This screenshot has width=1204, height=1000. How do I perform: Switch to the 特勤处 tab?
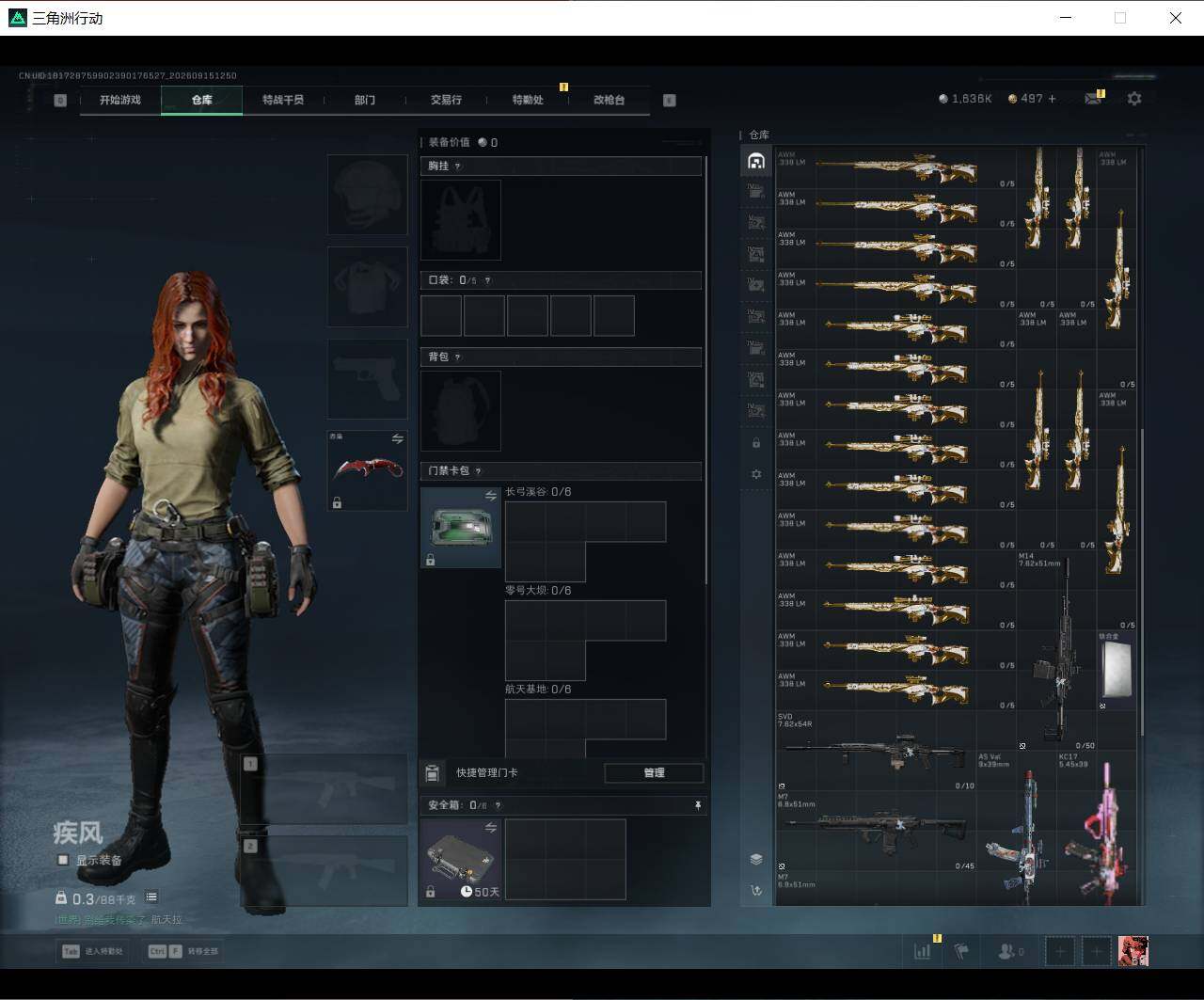(528, 100)
